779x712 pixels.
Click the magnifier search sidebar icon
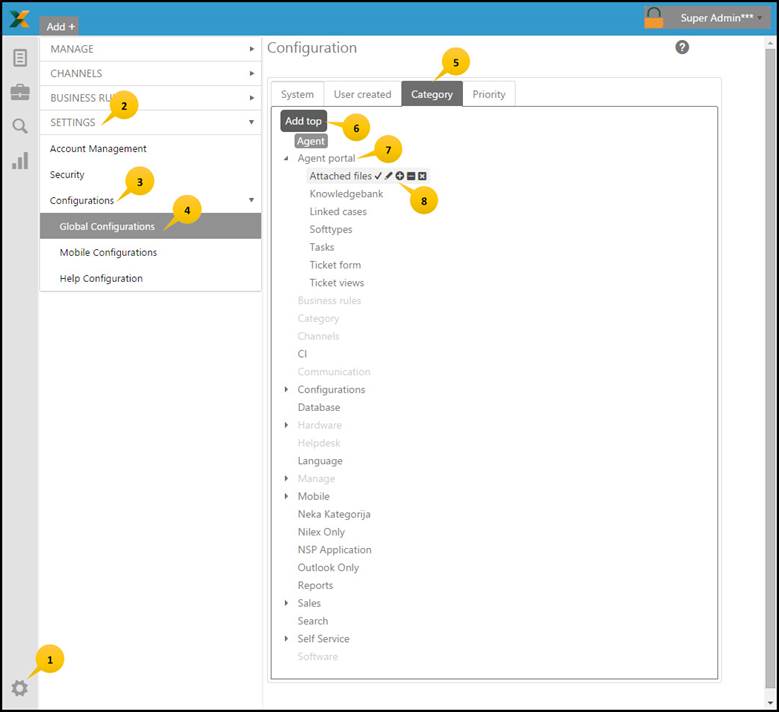19,126
